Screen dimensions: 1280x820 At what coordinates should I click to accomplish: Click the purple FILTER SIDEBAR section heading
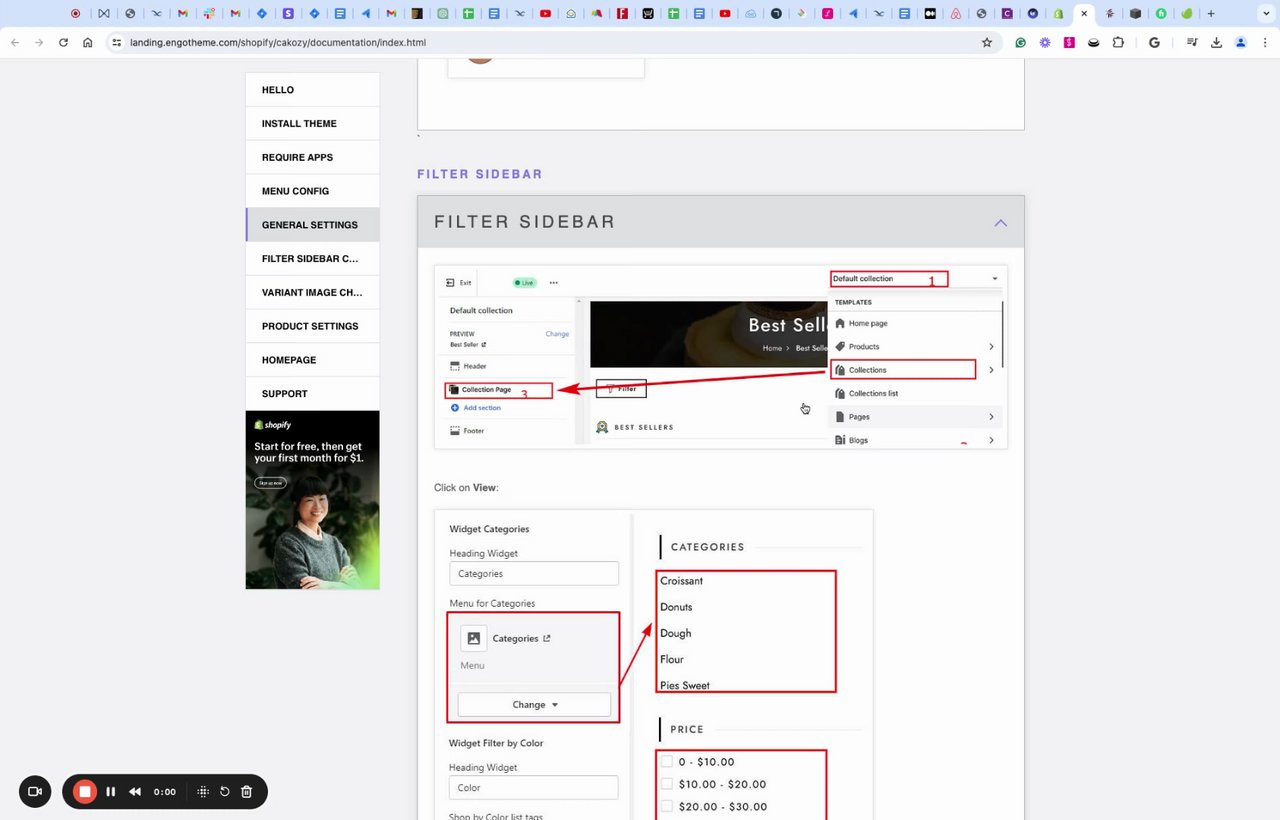pos(480,174)
